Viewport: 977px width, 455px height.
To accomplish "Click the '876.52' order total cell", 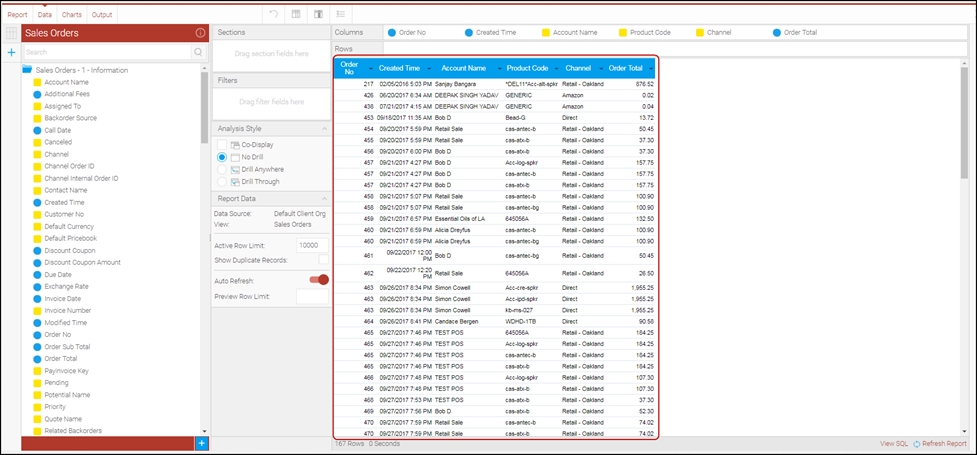I will [x=644, y=84].
